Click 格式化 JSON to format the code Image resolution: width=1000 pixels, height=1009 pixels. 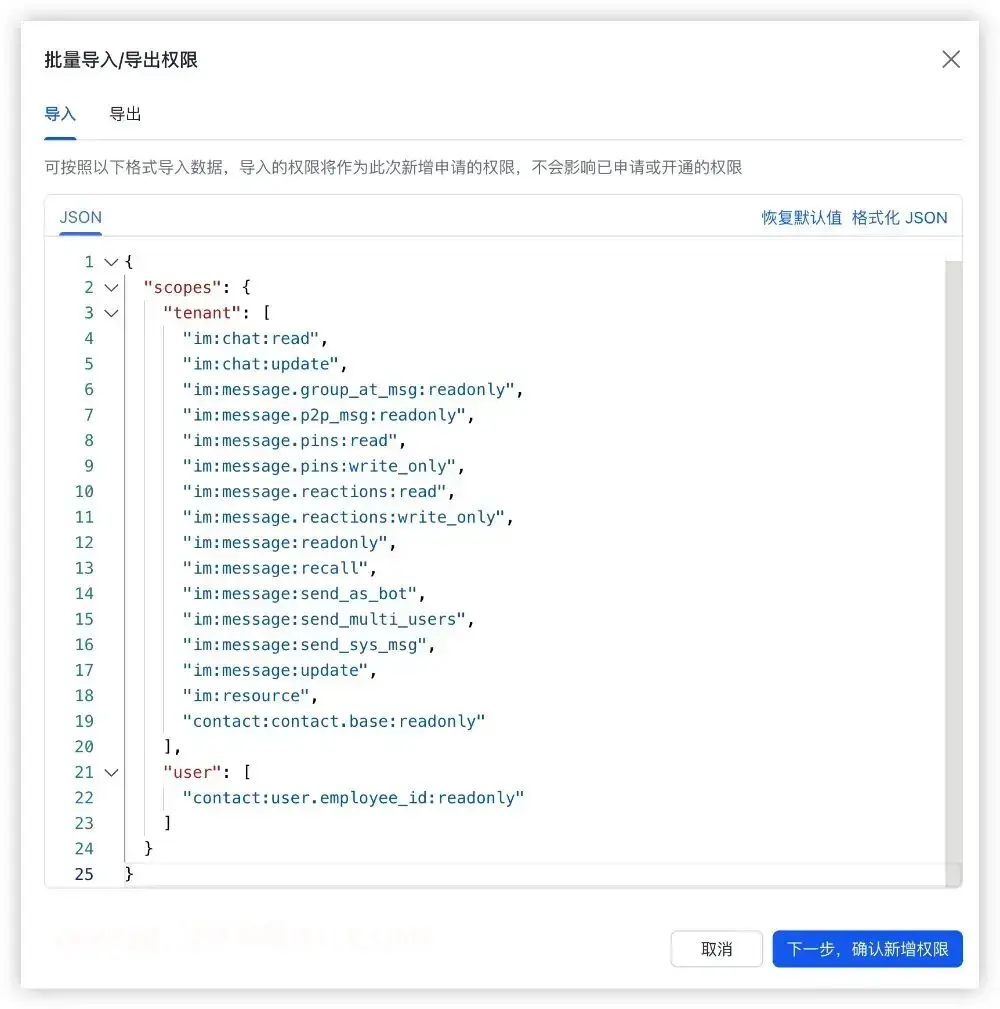(898, 217)
